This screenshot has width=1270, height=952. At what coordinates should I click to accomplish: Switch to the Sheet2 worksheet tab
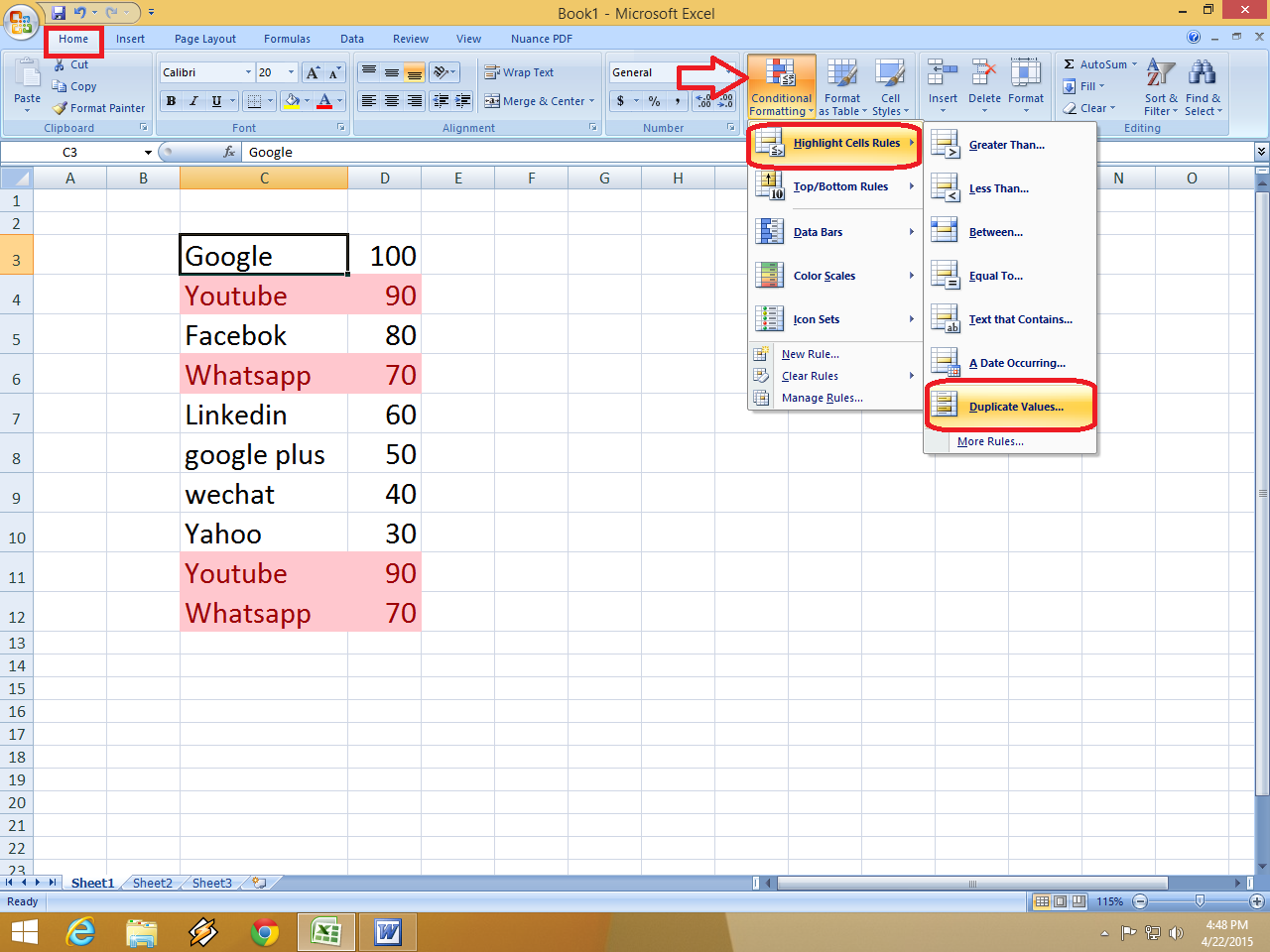pos(153,883)
